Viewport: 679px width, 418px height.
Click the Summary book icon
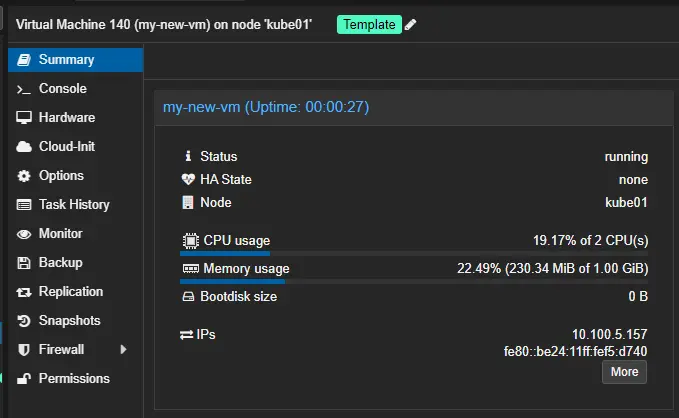24,60
